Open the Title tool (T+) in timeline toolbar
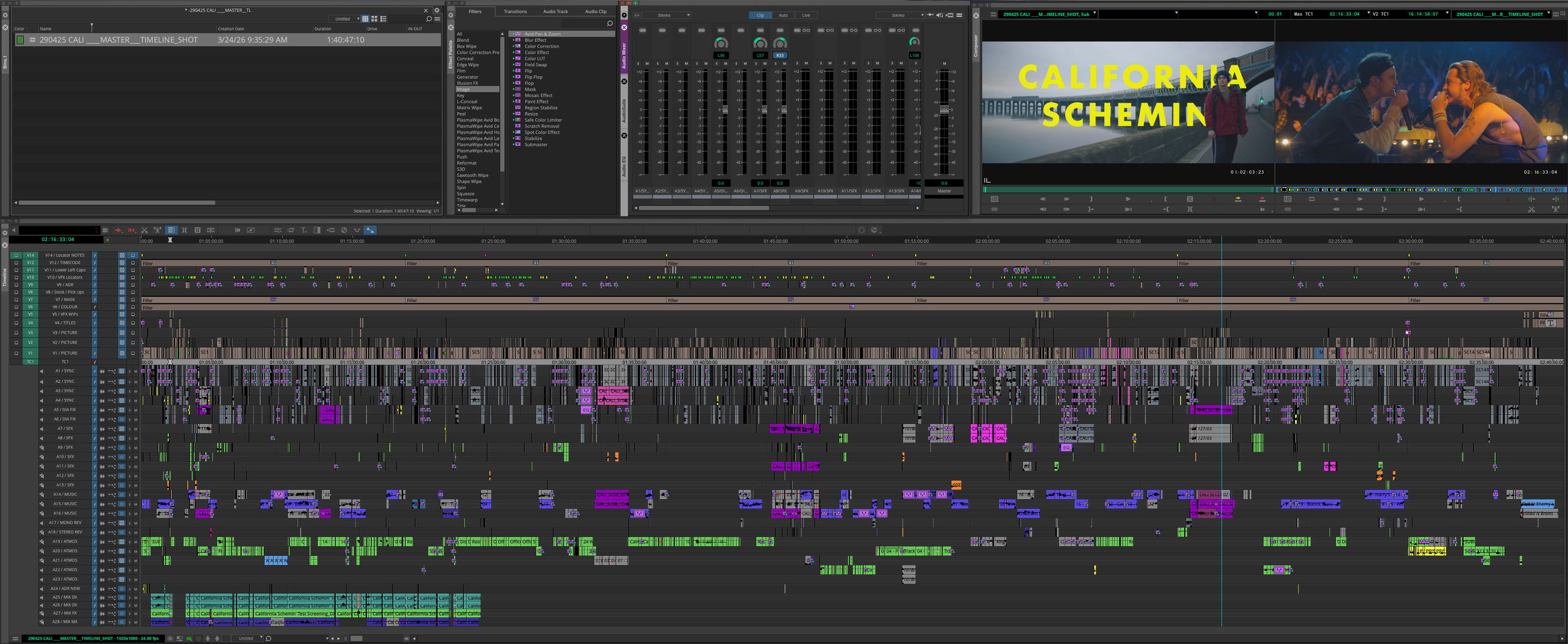The width and height of the screenshot is (1568, 644). (304, 230)
